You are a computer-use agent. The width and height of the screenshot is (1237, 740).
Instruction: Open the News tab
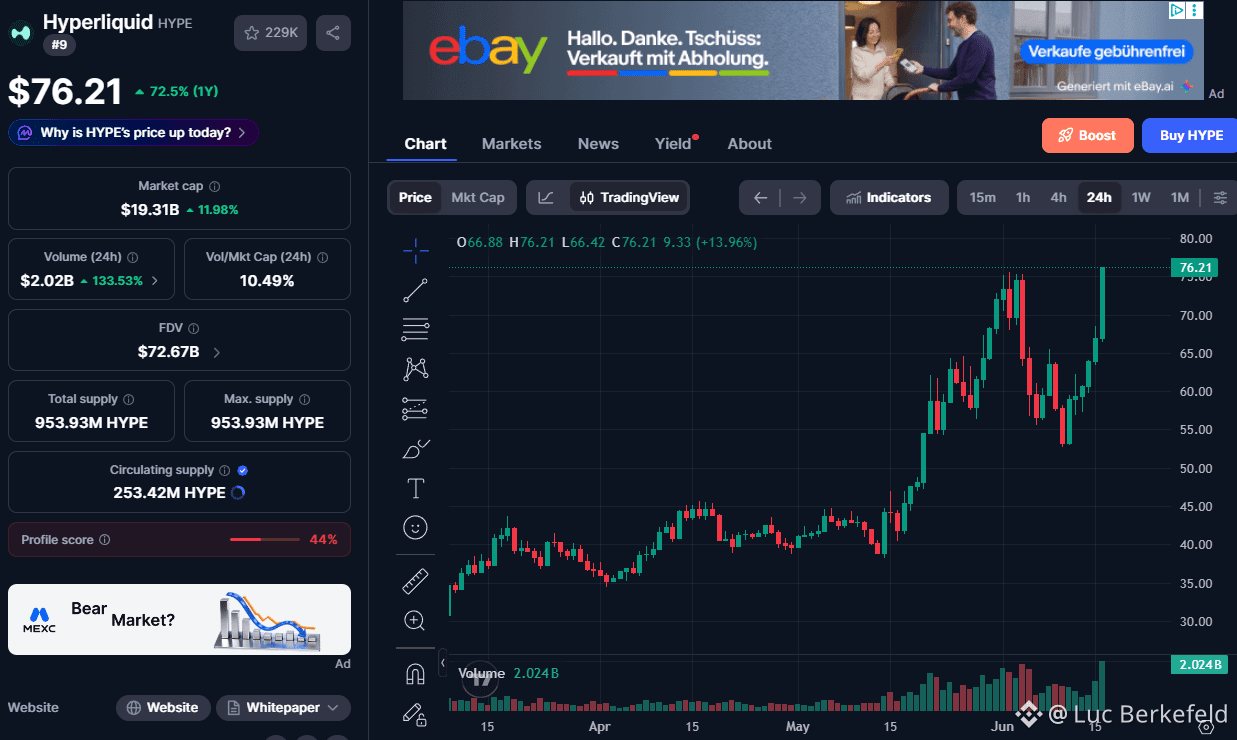click(x=598, y=144)
